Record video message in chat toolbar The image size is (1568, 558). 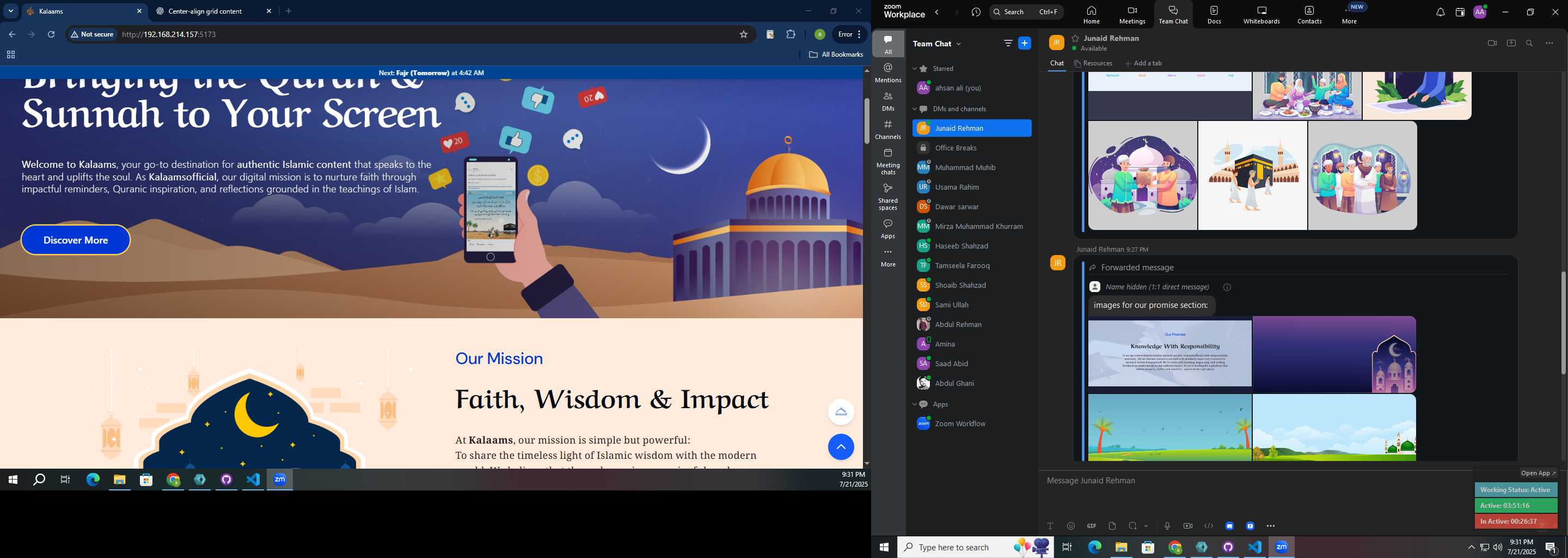pyautogui.click(x=1187, y=526)
